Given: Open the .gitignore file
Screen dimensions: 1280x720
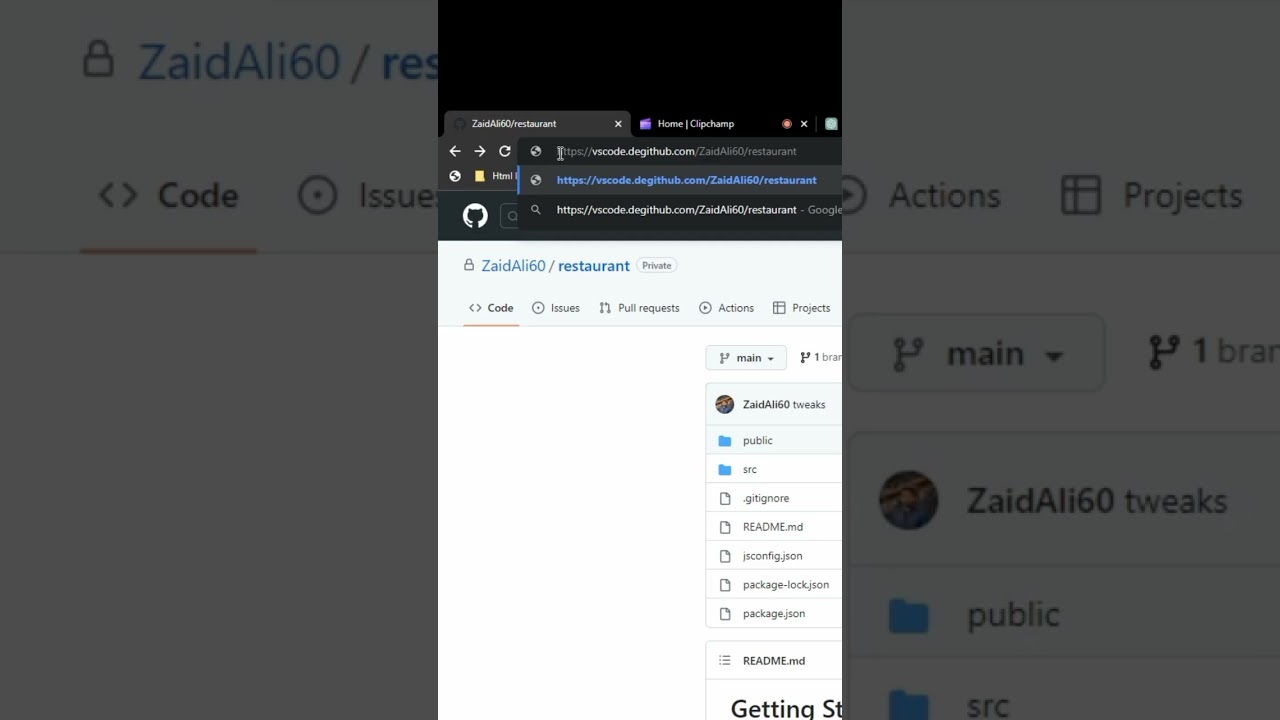Looking at the screenshot, I should coord(766,498).
